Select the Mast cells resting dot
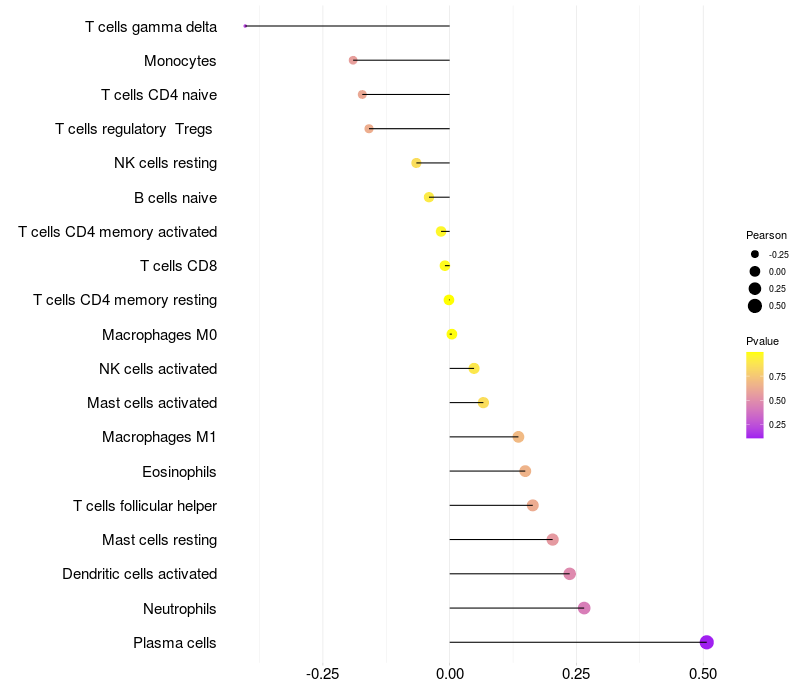 [x=553, y=539]
